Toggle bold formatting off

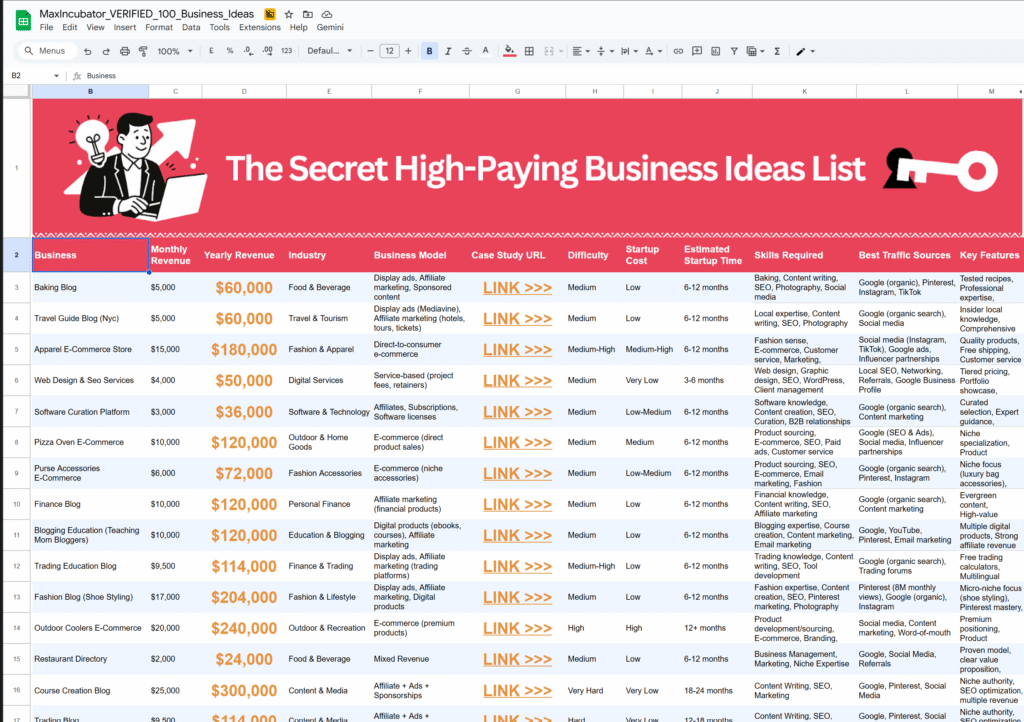click(x=429, y=51)
